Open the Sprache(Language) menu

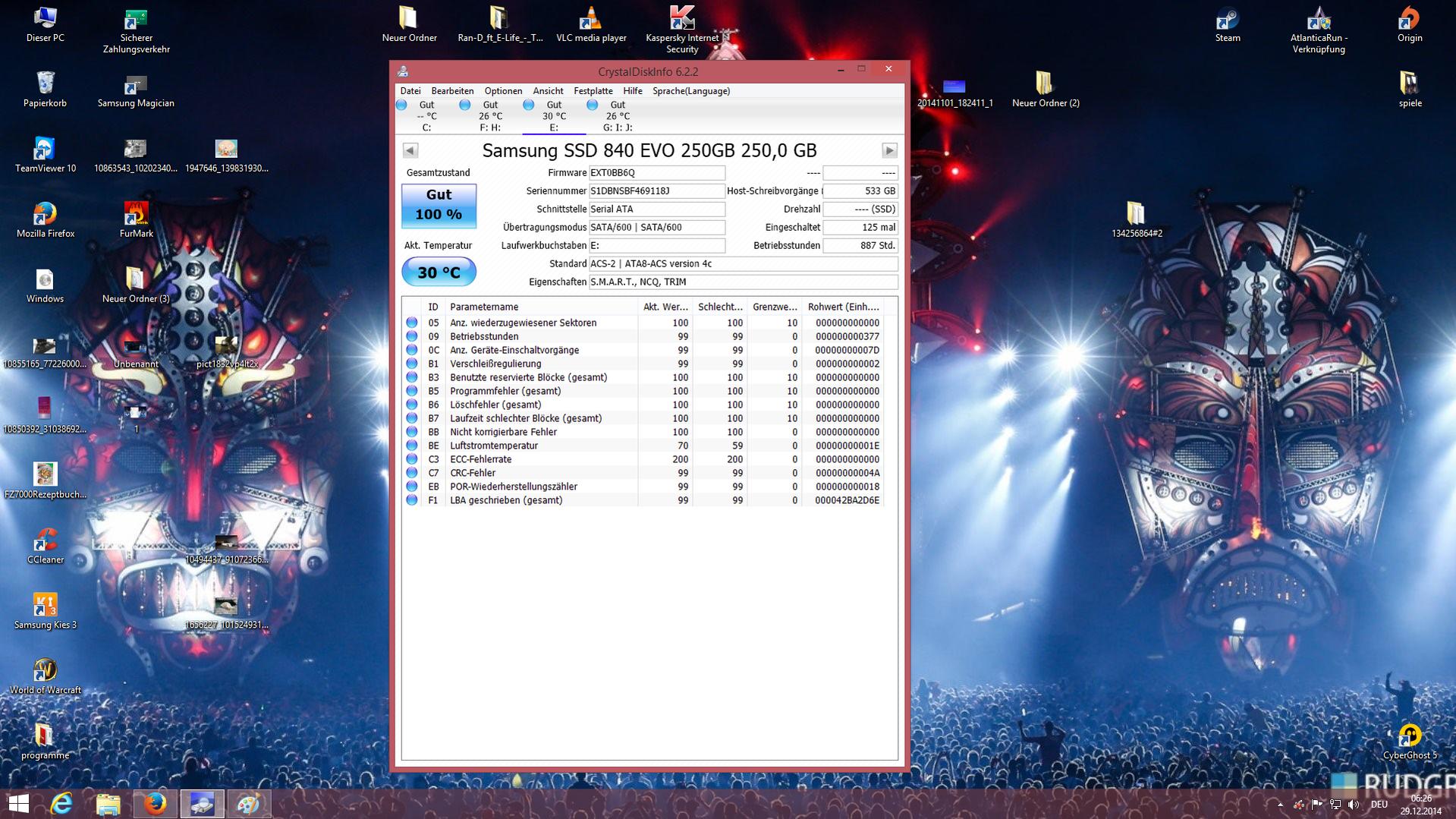691,91
